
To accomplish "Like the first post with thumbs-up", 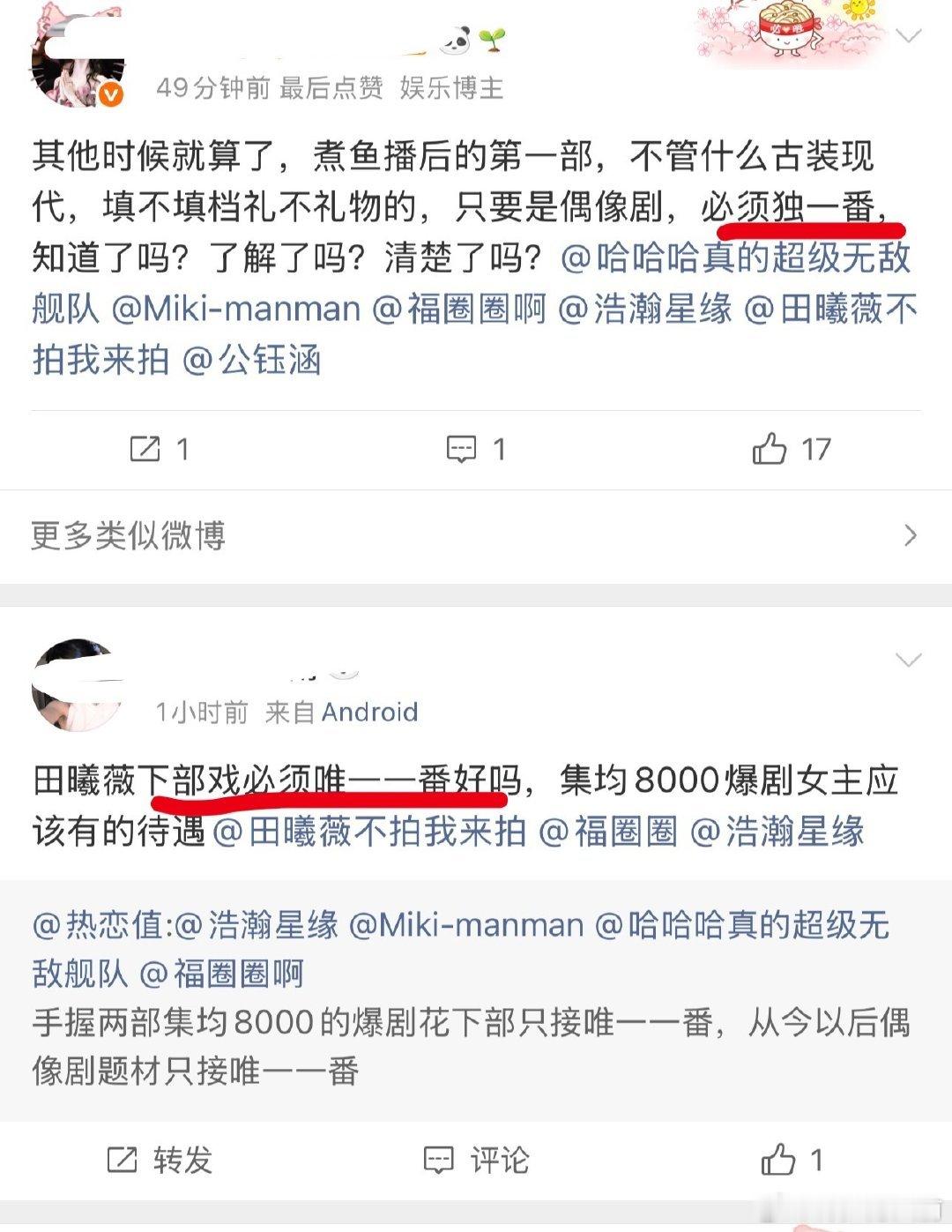I will coord(770,448).
